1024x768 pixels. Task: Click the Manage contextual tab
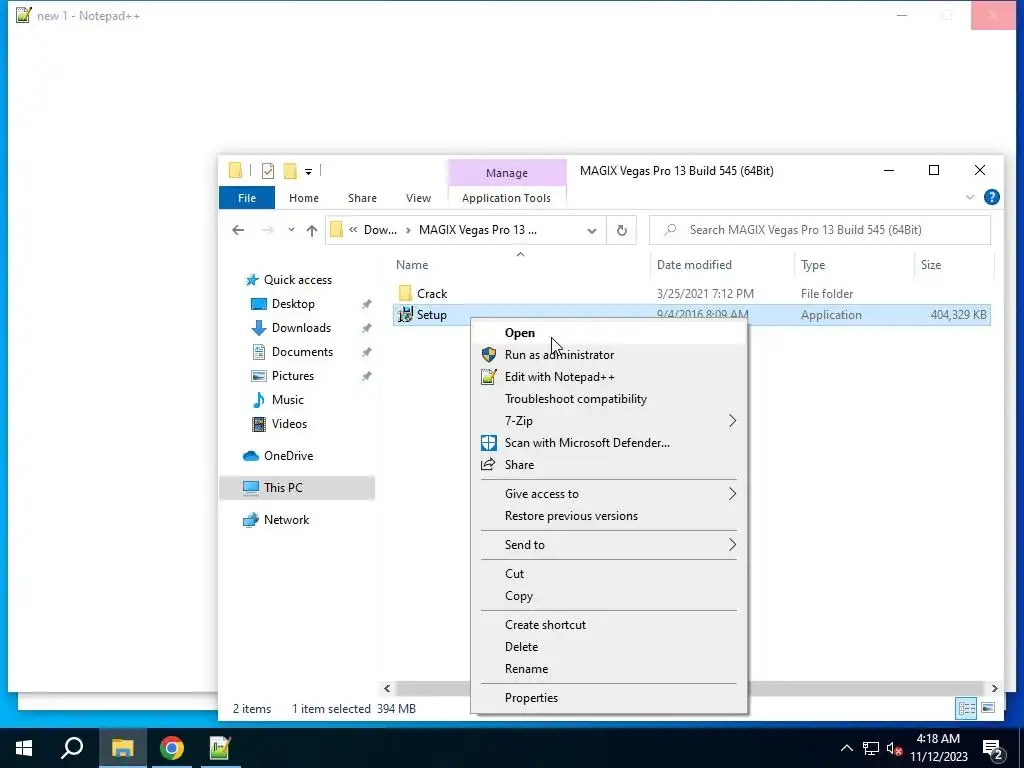(x=507, y=173)
